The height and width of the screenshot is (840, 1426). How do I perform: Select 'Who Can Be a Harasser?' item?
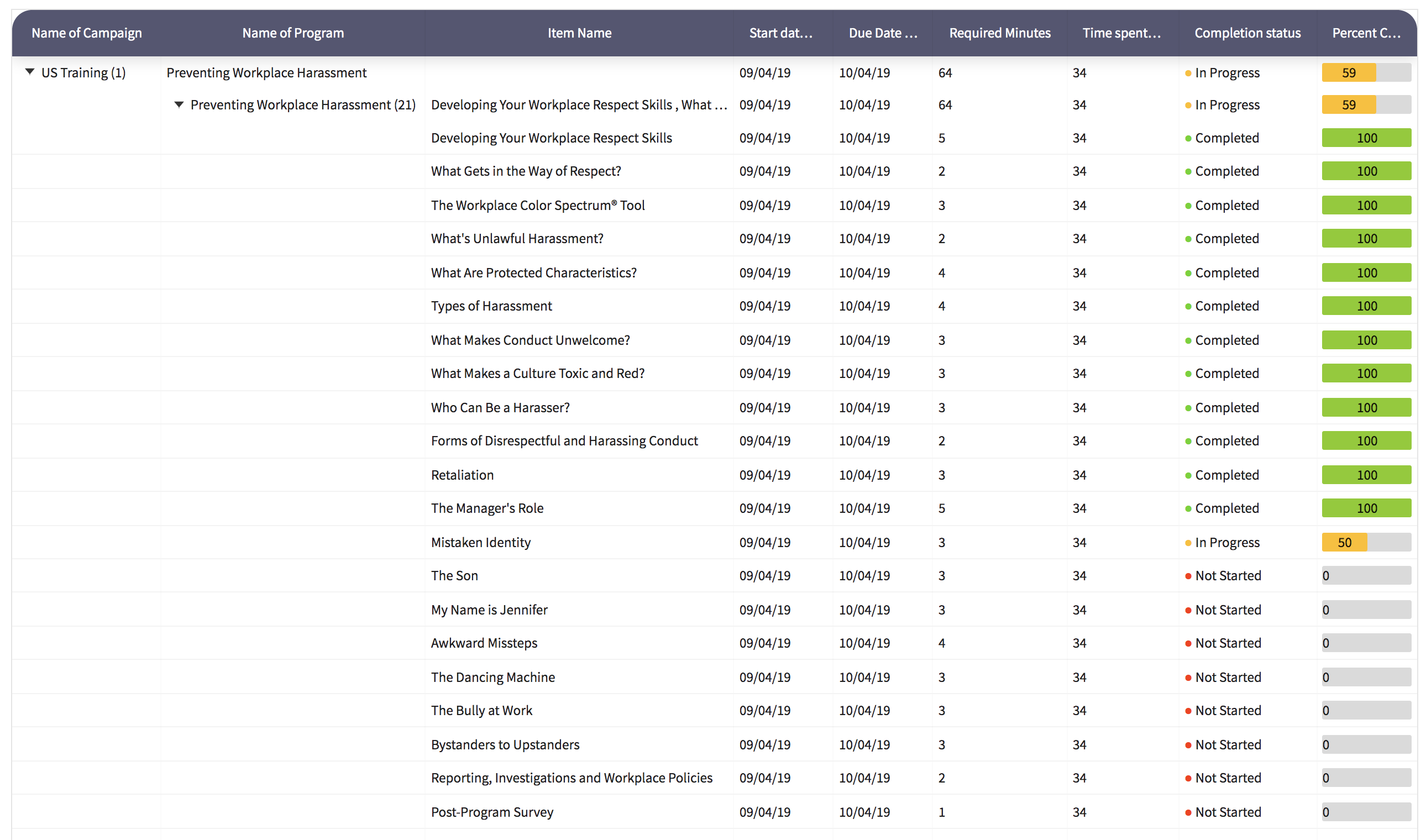point(500,407)
